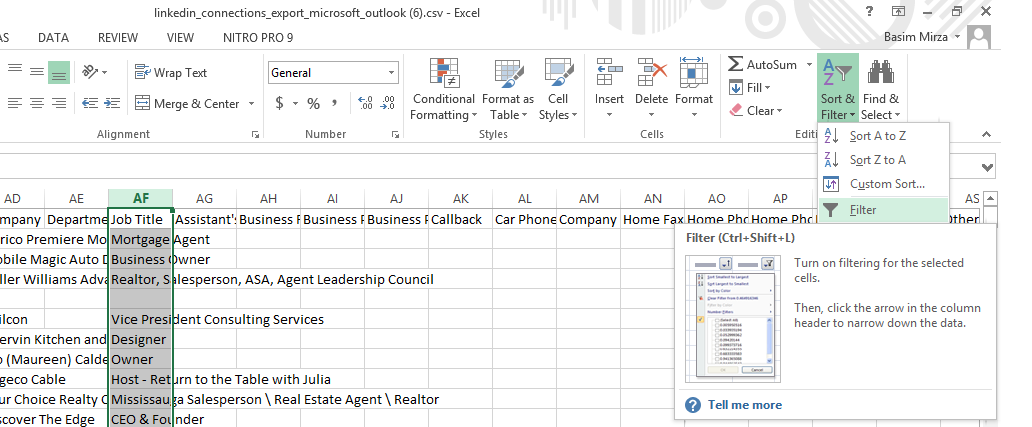Collapse the ribbon with the chevron

pyautogui.click(x=986, y=134)
